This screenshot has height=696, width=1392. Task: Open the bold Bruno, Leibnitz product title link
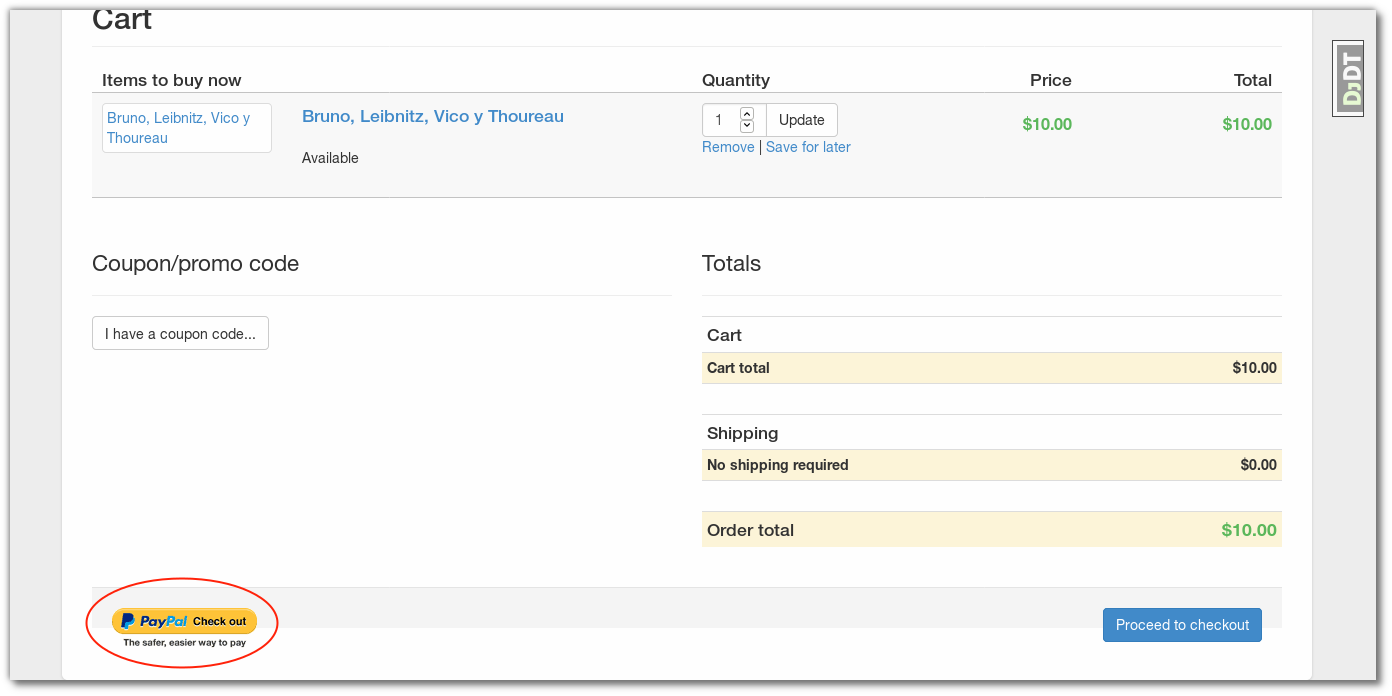[433, 116]
